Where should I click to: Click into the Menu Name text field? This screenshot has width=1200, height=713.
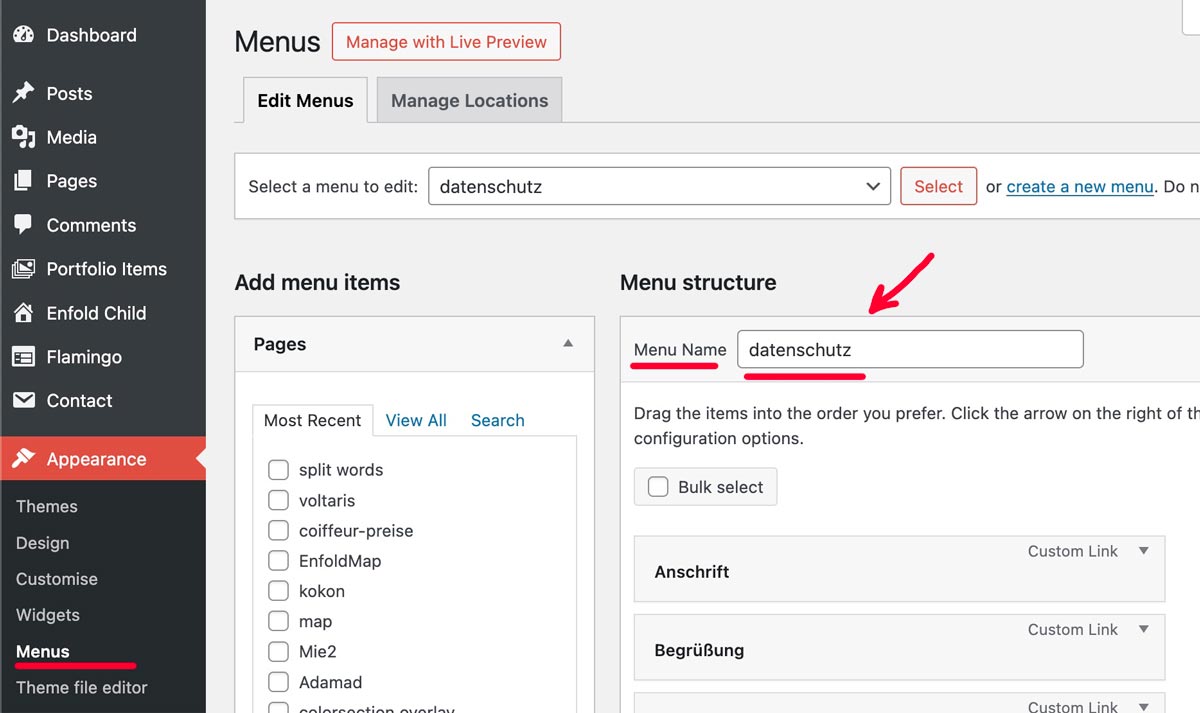click(910, 350)
